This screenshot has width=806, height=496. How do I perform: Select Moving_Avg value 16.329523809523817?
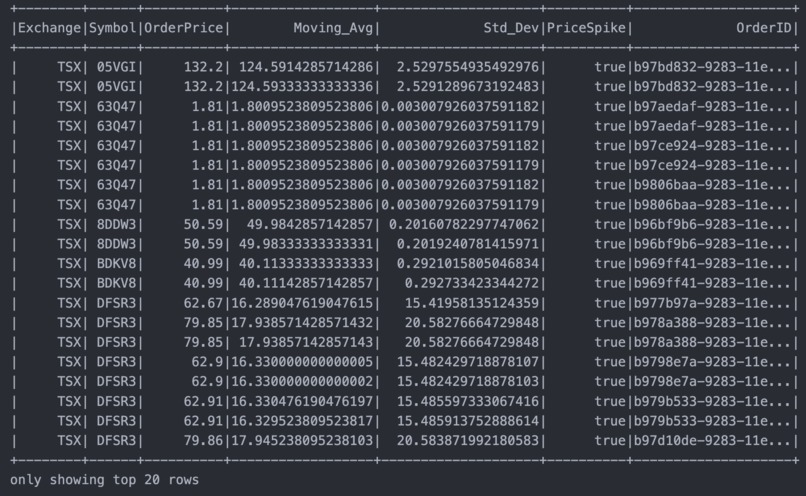302,421
